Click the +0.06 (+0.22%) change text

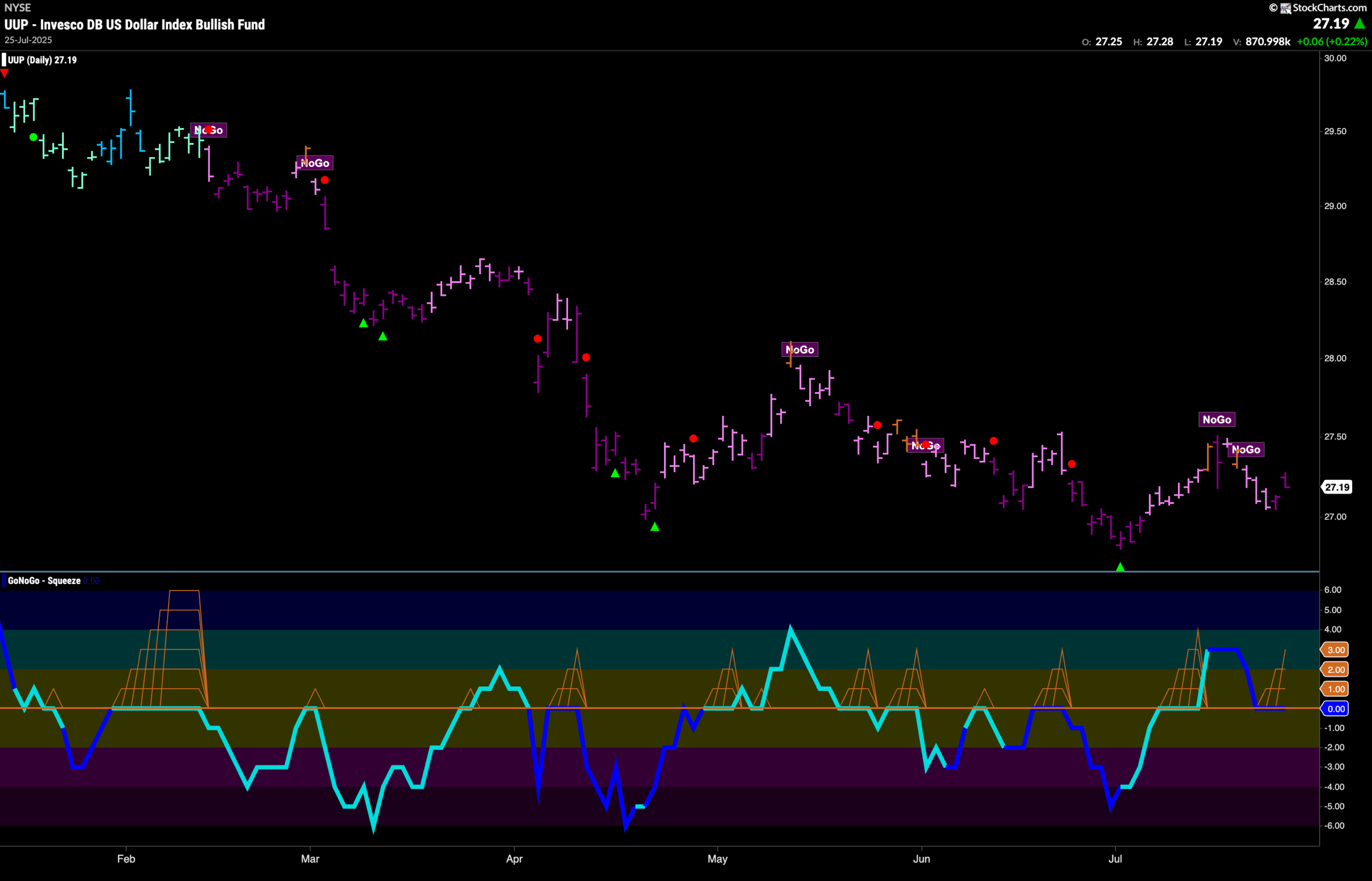click(1331, 42)
